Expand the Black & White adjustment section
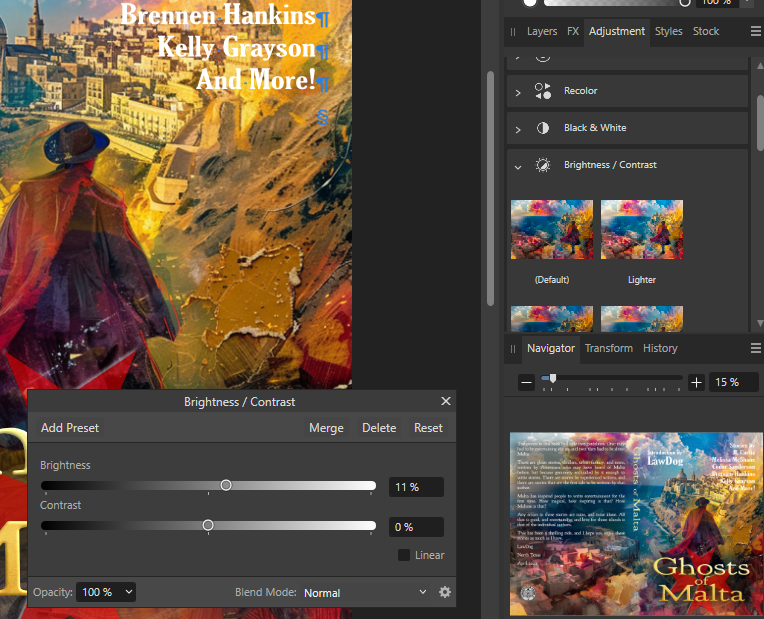The height and width of the screenshot is (619, 764). 518,129
